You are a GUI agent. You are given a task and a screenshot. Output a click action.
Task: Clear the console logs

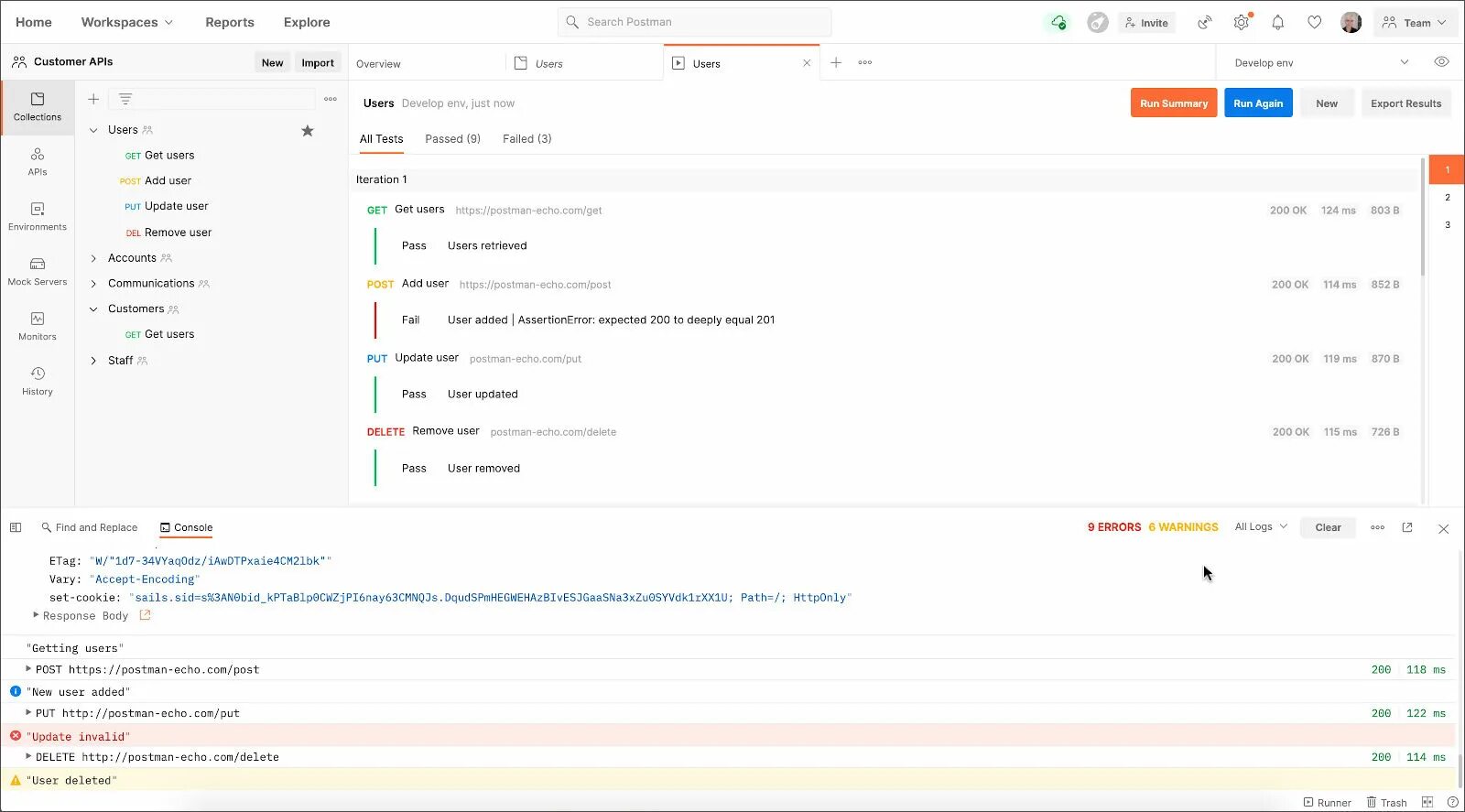click(1328, 527)
